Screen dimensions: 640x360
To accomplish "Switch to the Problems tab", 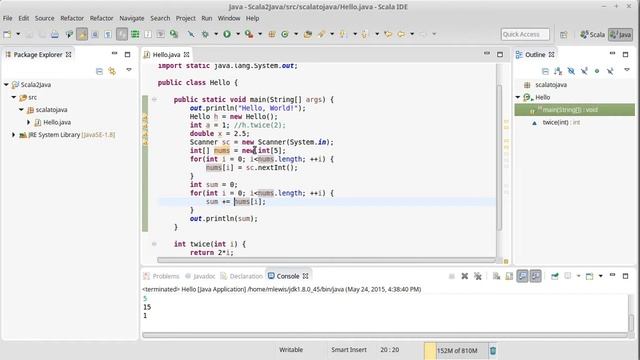I will (161, 276).
